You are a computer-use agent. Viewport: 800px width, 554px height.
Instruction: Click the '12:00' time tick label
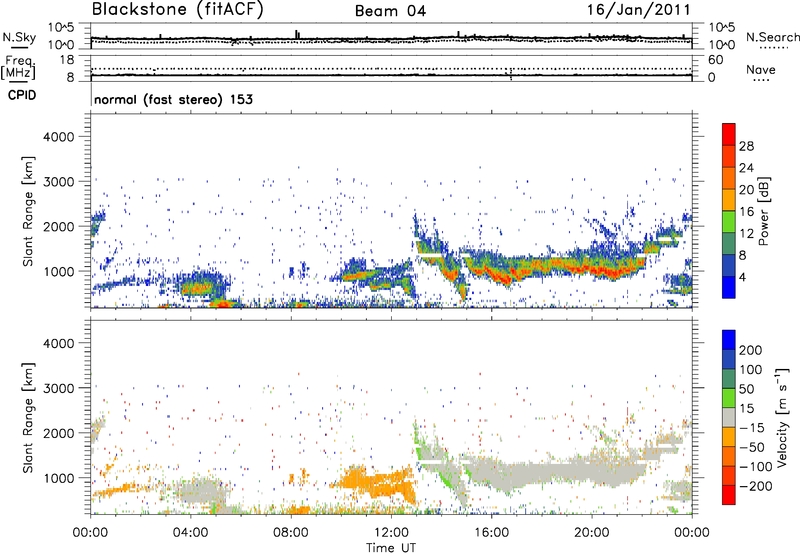pos(391,533)
